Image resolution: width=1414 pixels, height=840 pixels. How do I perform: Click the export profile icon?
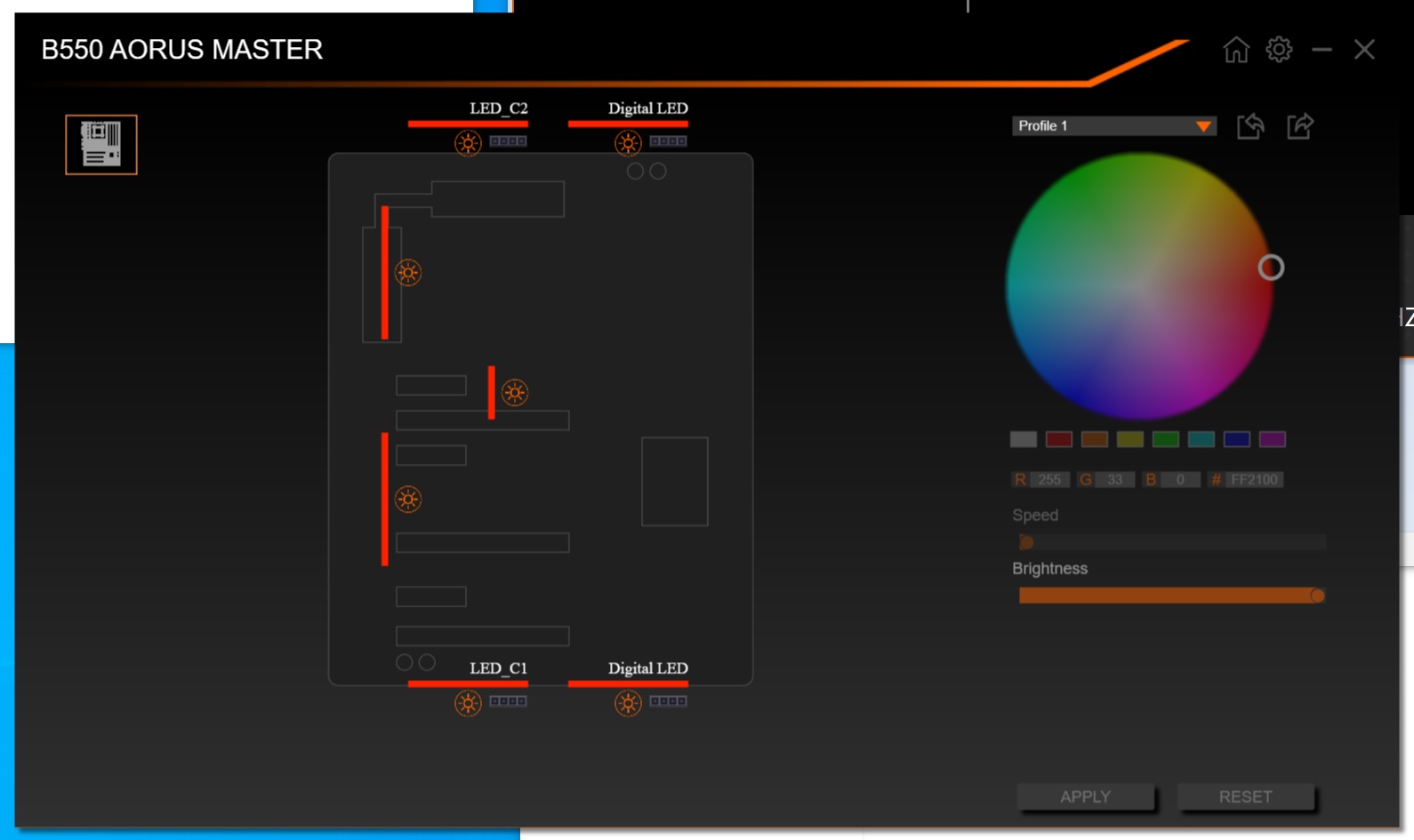coord(1300,126)
